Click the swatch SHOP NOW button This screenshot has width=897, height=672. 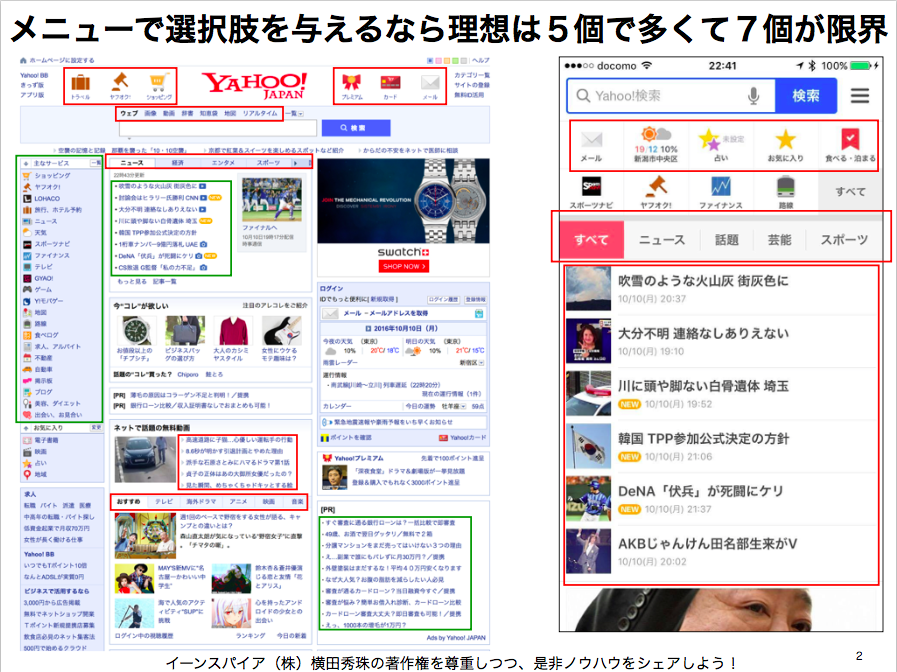pos(403,267)
